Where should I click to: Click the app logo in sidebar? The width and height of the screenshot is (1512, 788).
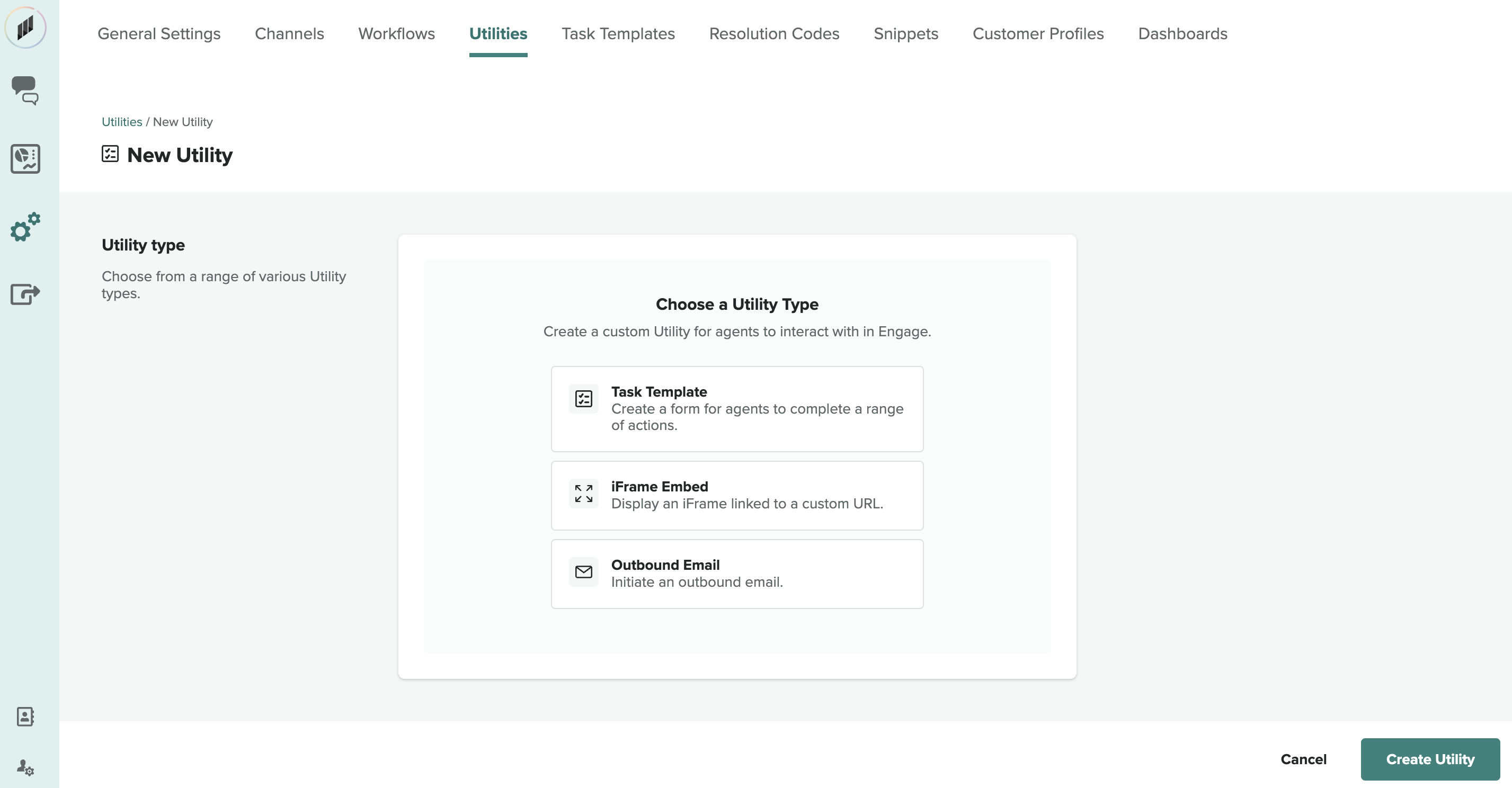pyautogui.click(x=25, y=27)
